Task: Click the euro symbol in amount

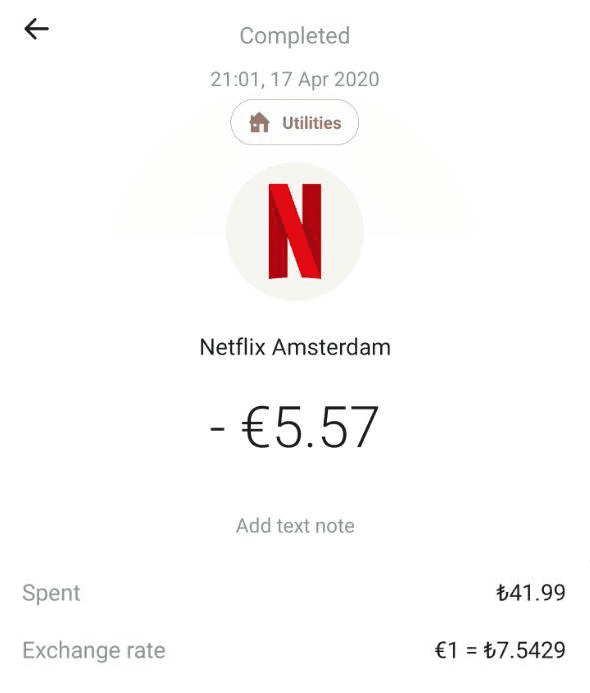Action: [x=255, y=427]
